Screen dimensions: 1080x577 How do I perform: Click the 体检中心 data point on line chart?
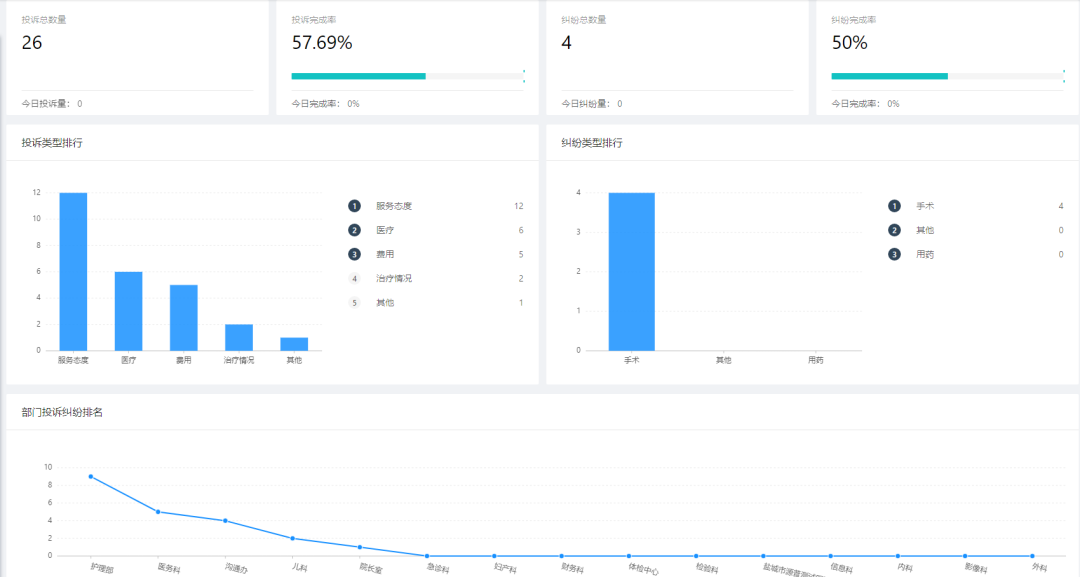(629, 556)
